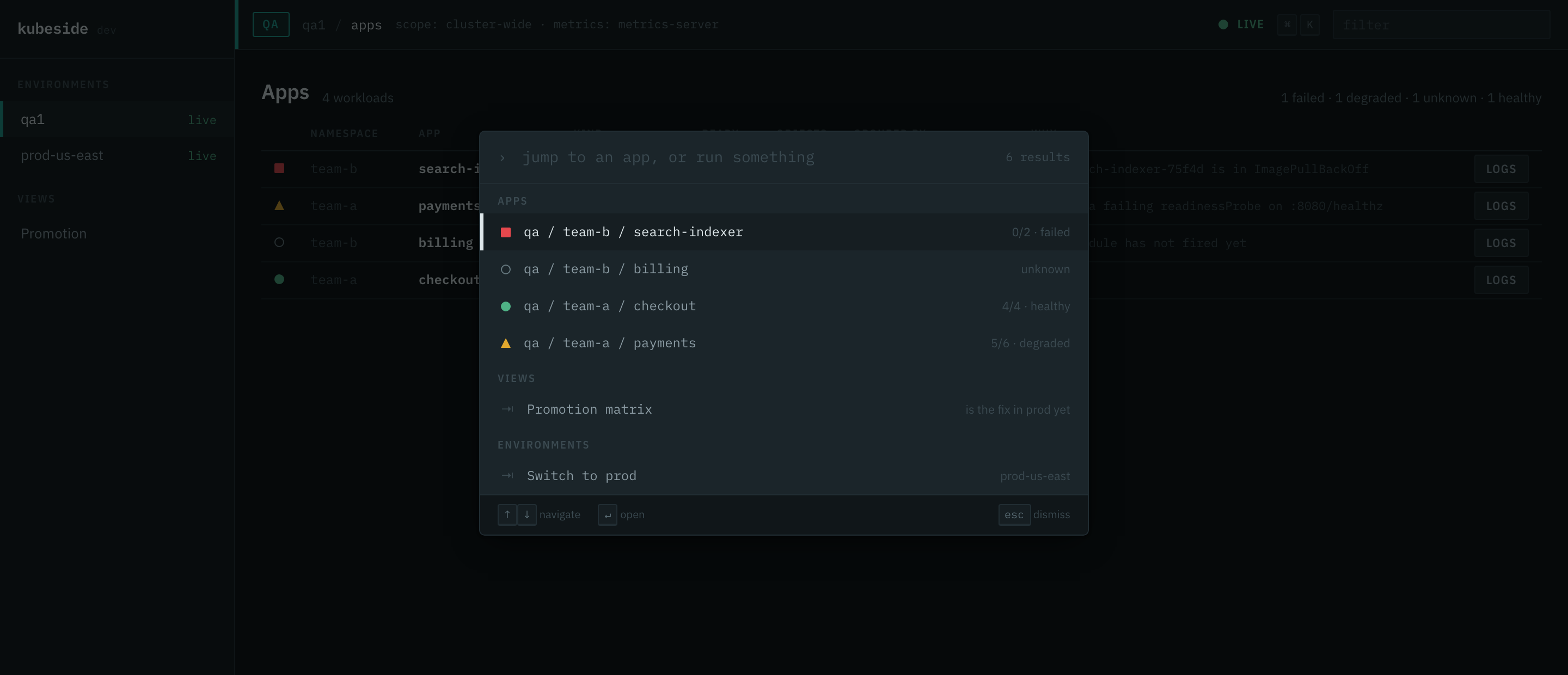Viewport: 1568px width, 675px height.
Task: Click apps breadcrumb in header
Action: (366, 25)
